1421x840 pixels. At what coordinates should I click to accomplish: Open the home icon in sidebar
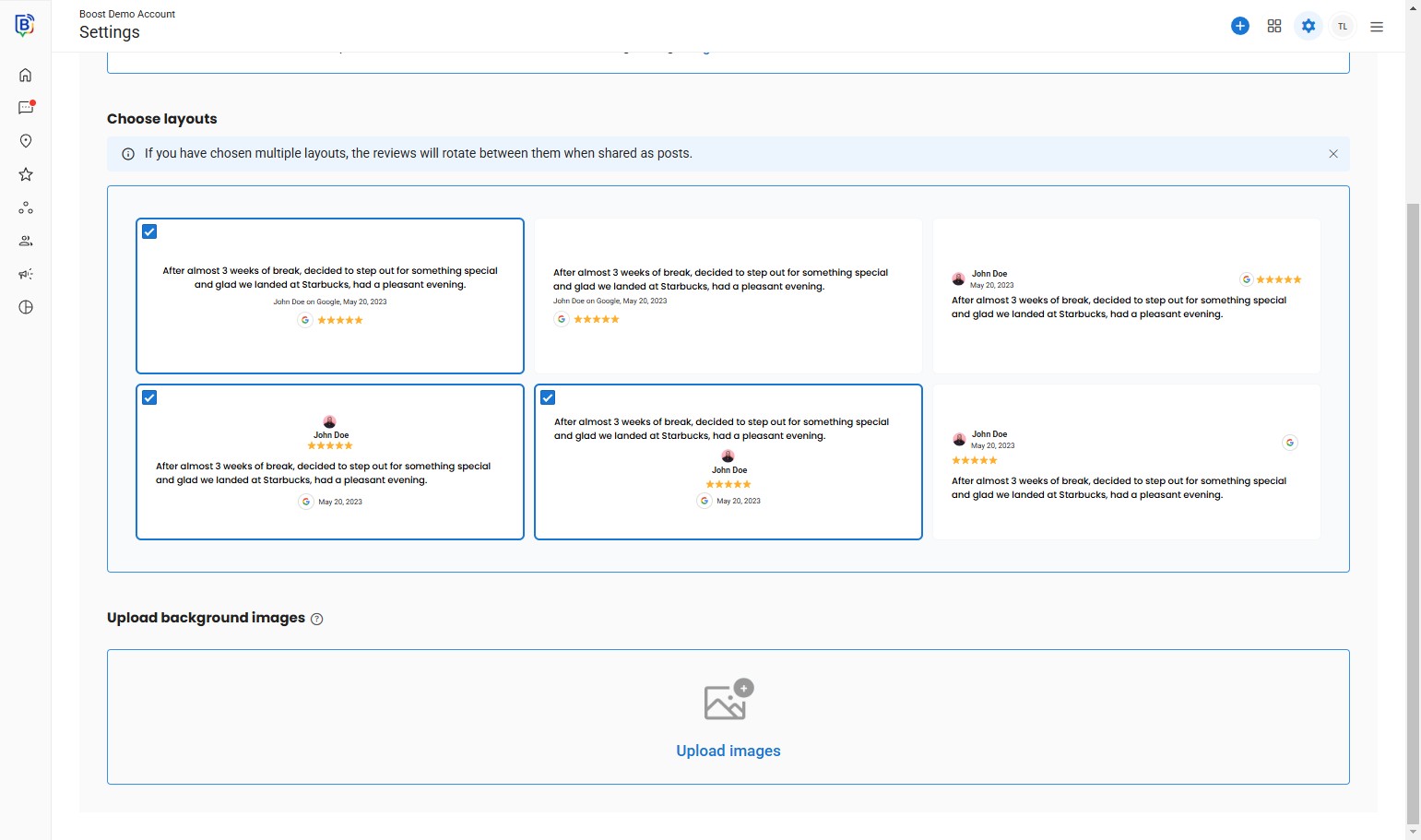tap(26, 75)
